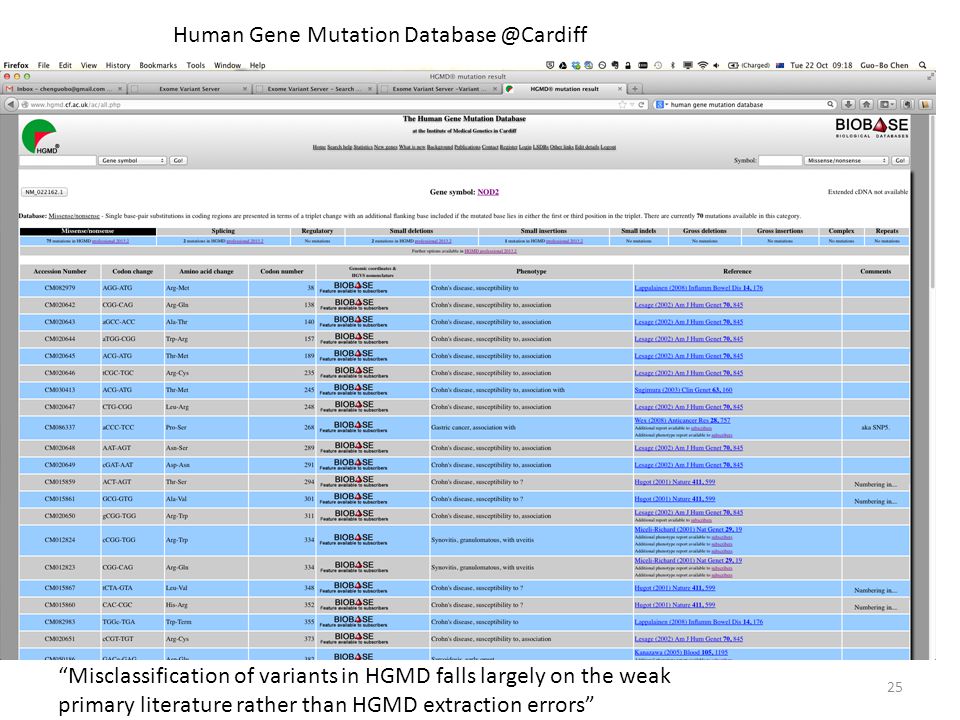Image resolution: width=960 pixels, height=720 pixels.
Task: Close the HGMD mutation result tab
Action: [620, 89]
